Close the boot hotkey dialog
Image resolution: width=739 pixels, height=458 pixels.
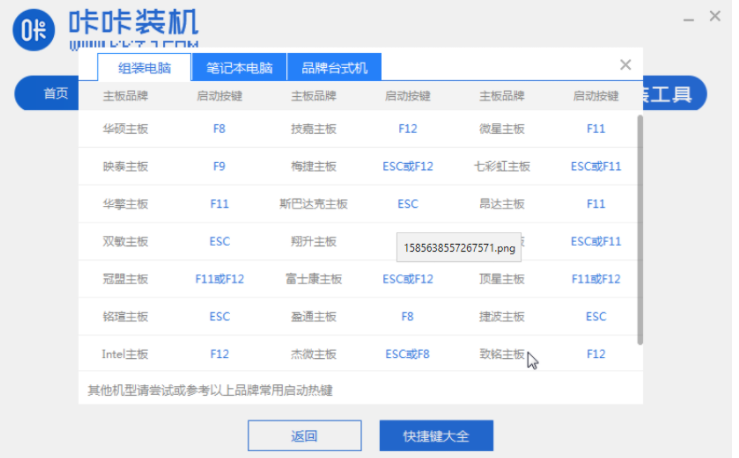625,65
